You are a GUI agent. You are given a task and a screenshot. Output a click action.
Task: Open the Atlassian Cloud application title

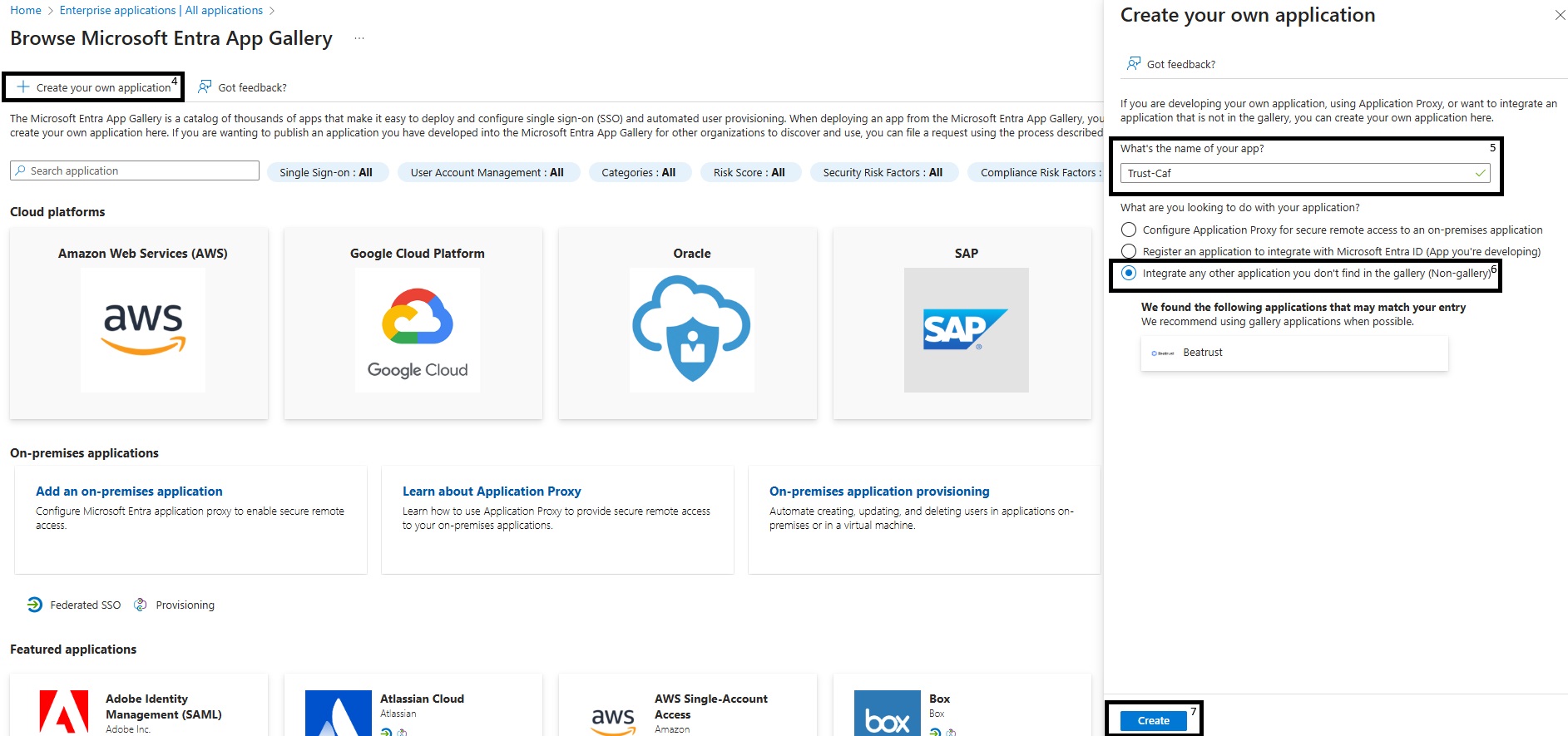(422, 699)
